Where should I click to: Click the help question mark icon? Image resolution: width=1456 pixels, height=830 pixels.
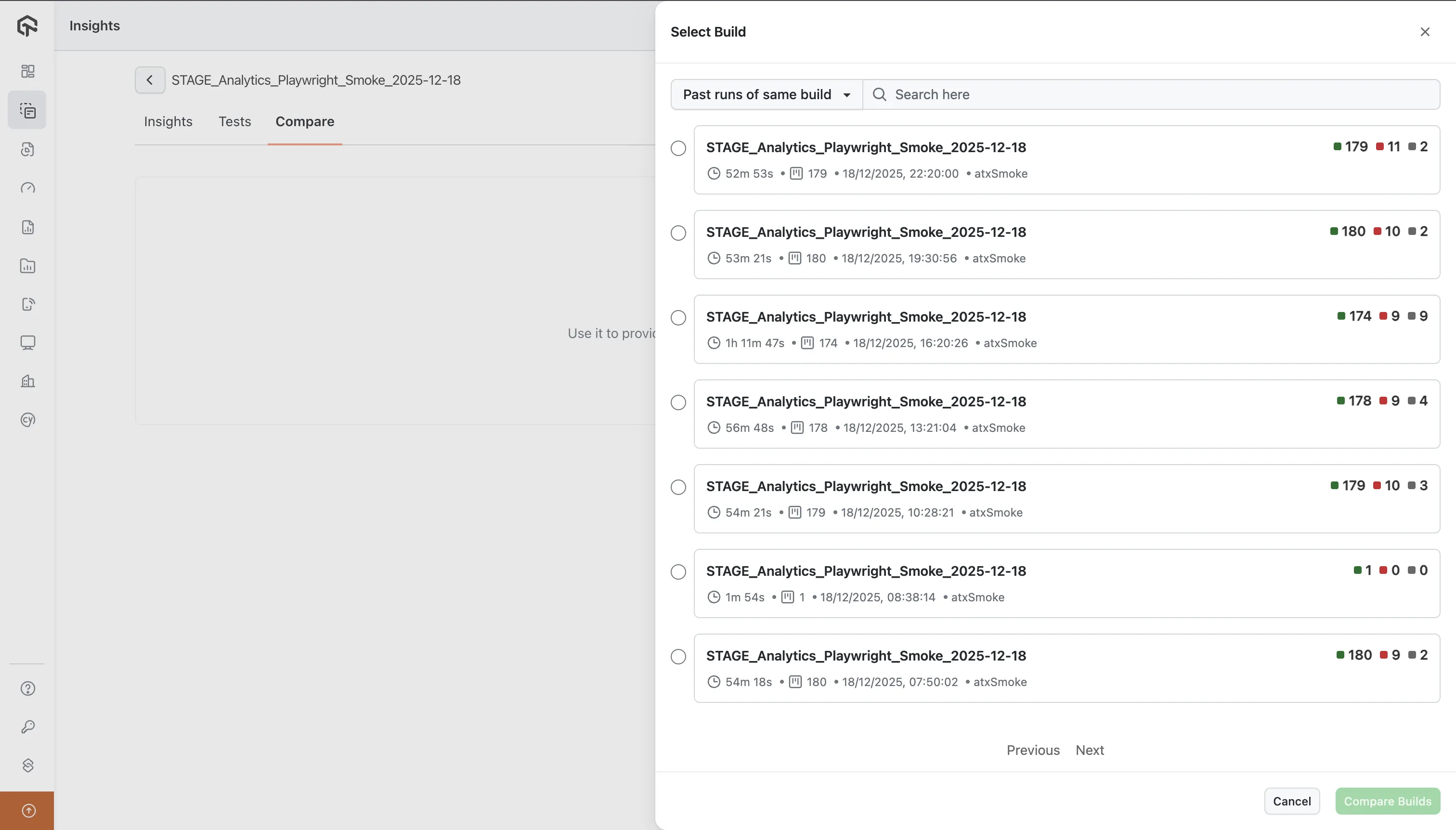coord(27,688)
